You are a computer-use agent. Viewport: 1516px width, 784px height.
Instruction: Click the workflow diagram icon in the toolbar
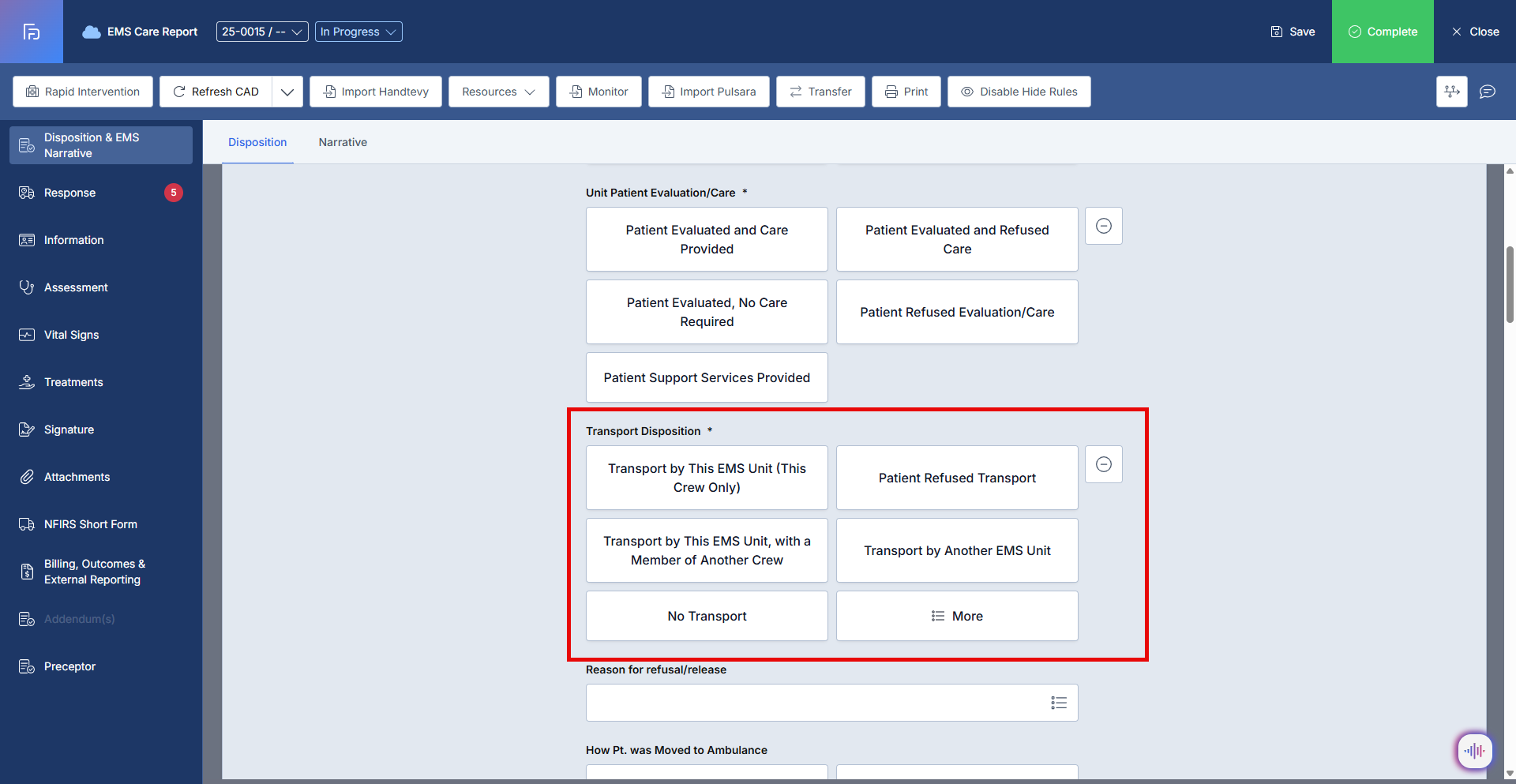pos(1451,92)
